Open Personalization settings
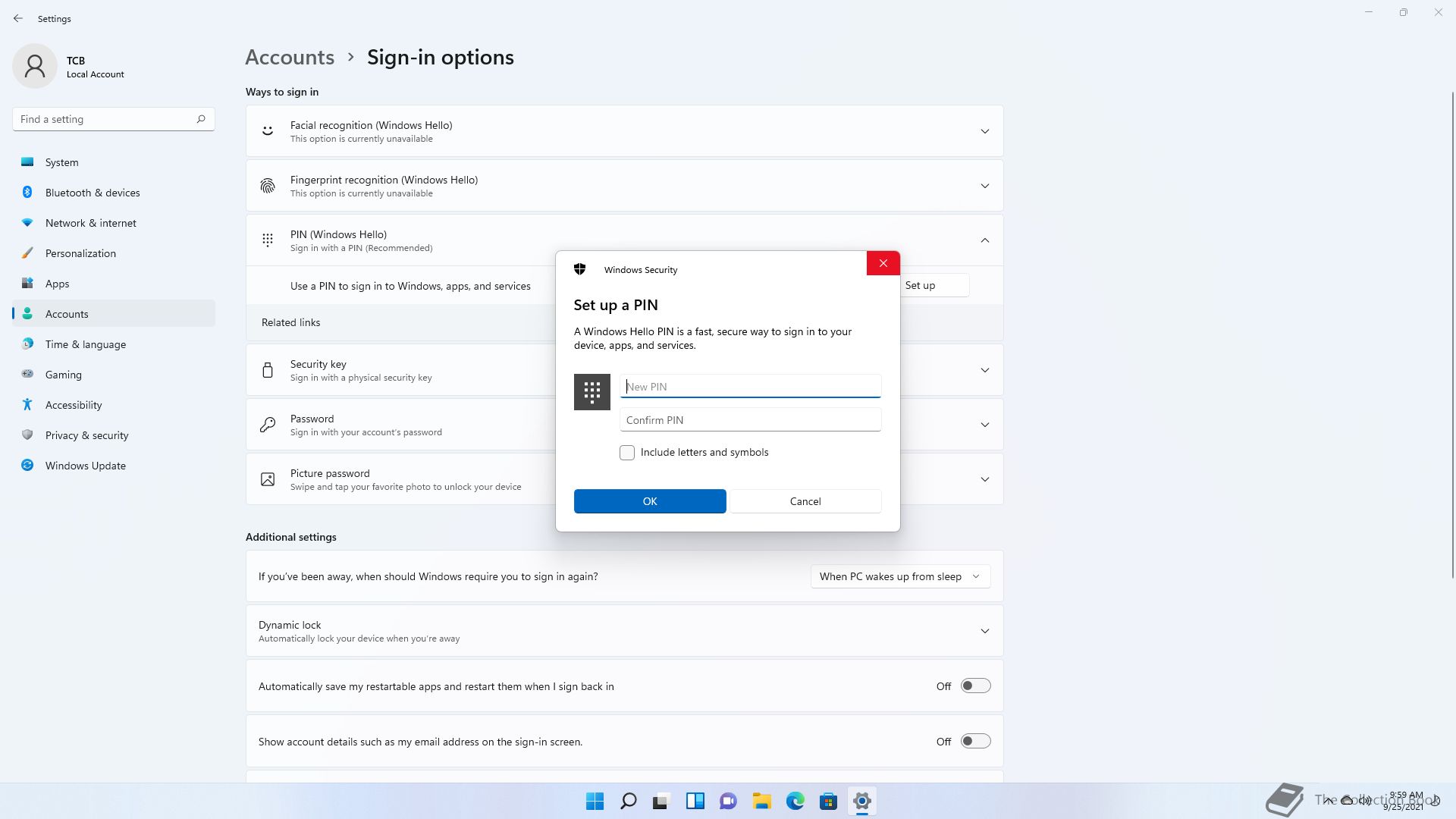Screen dimensions: 1456x819 coord(114,253)
